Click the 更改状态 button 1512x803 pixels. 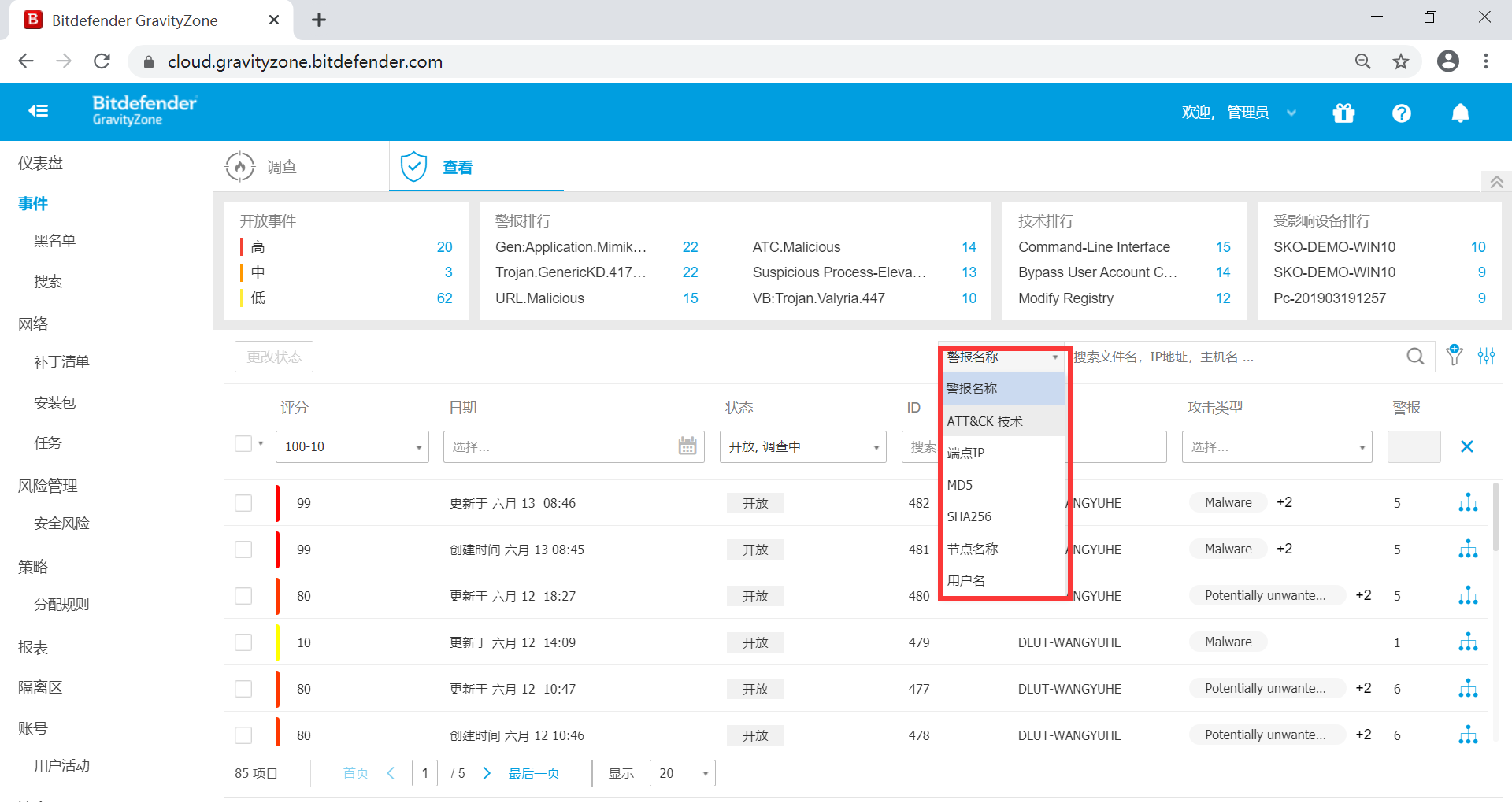(x=274, y=357)
